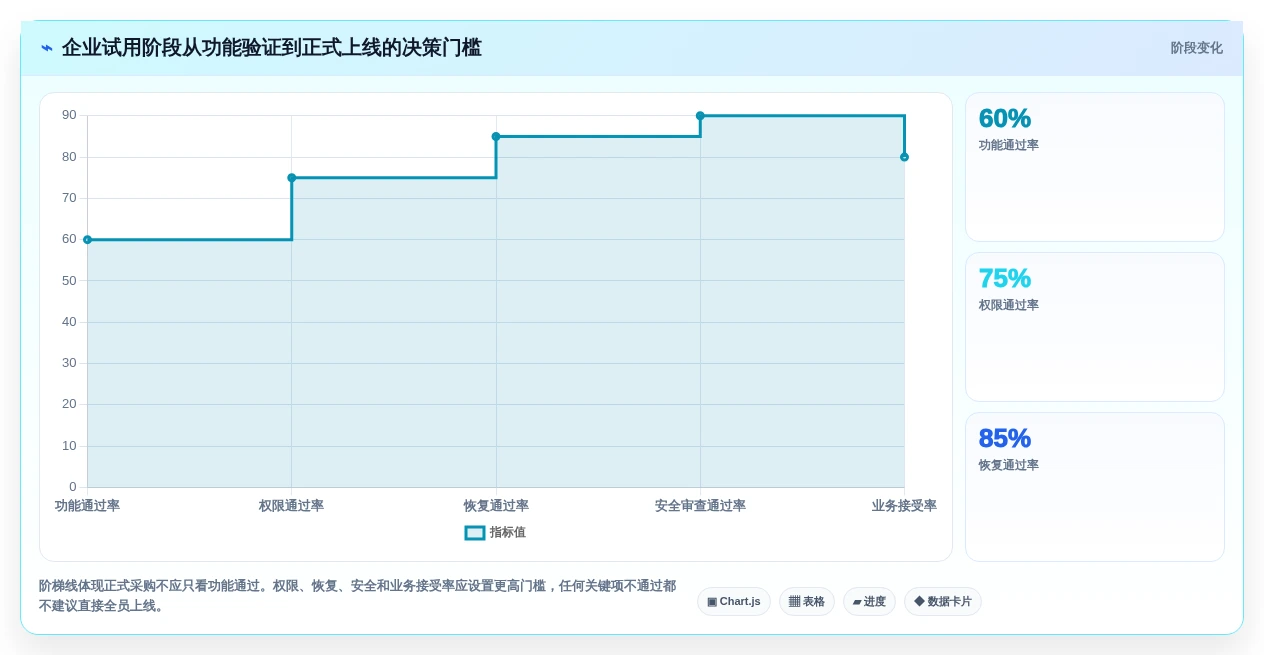Image resolution: width=1264 pixels, height=655 pixels.
Task: Select the 数据卡片 tag
Action: coord(942,601)
